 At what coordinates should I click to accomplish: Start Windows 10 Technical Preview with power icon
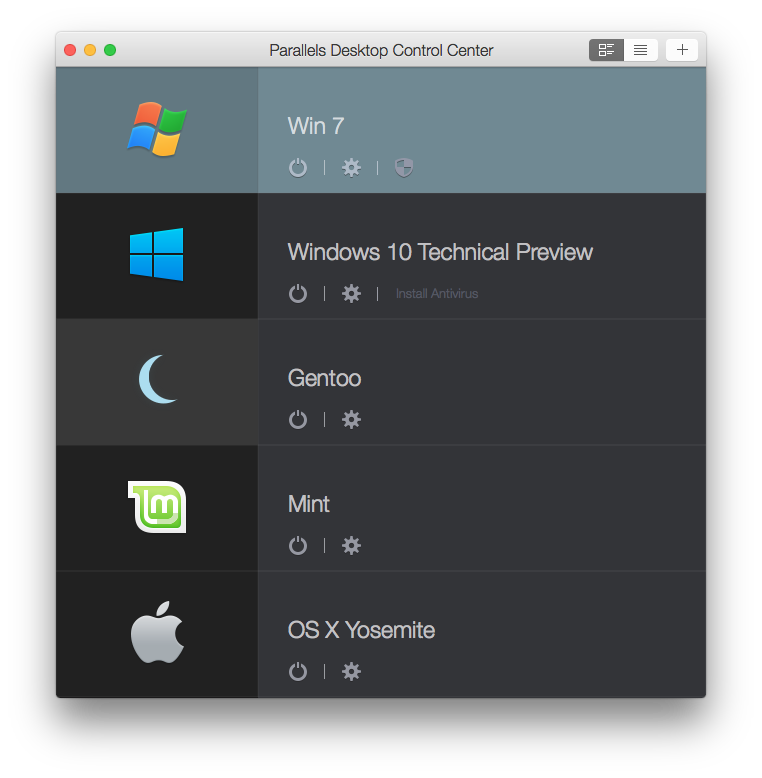tap(298, 294)
